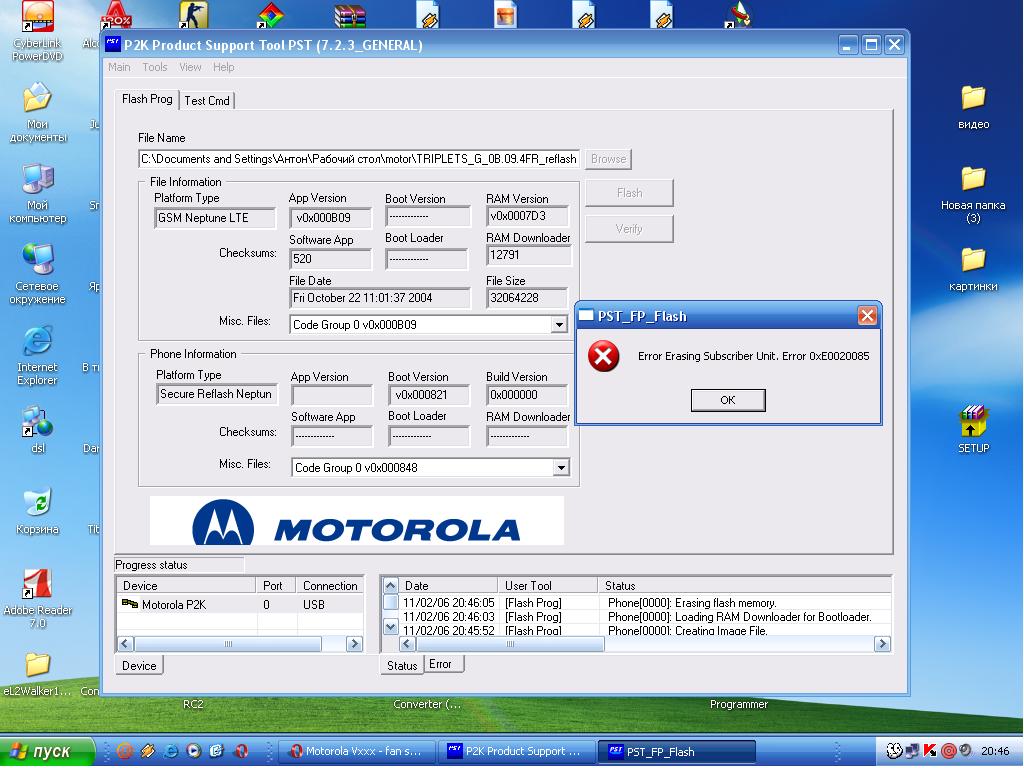Viewport: 1024px width, 768px height.
Task: Select the картинки folder icon
Action: [973, 268]
